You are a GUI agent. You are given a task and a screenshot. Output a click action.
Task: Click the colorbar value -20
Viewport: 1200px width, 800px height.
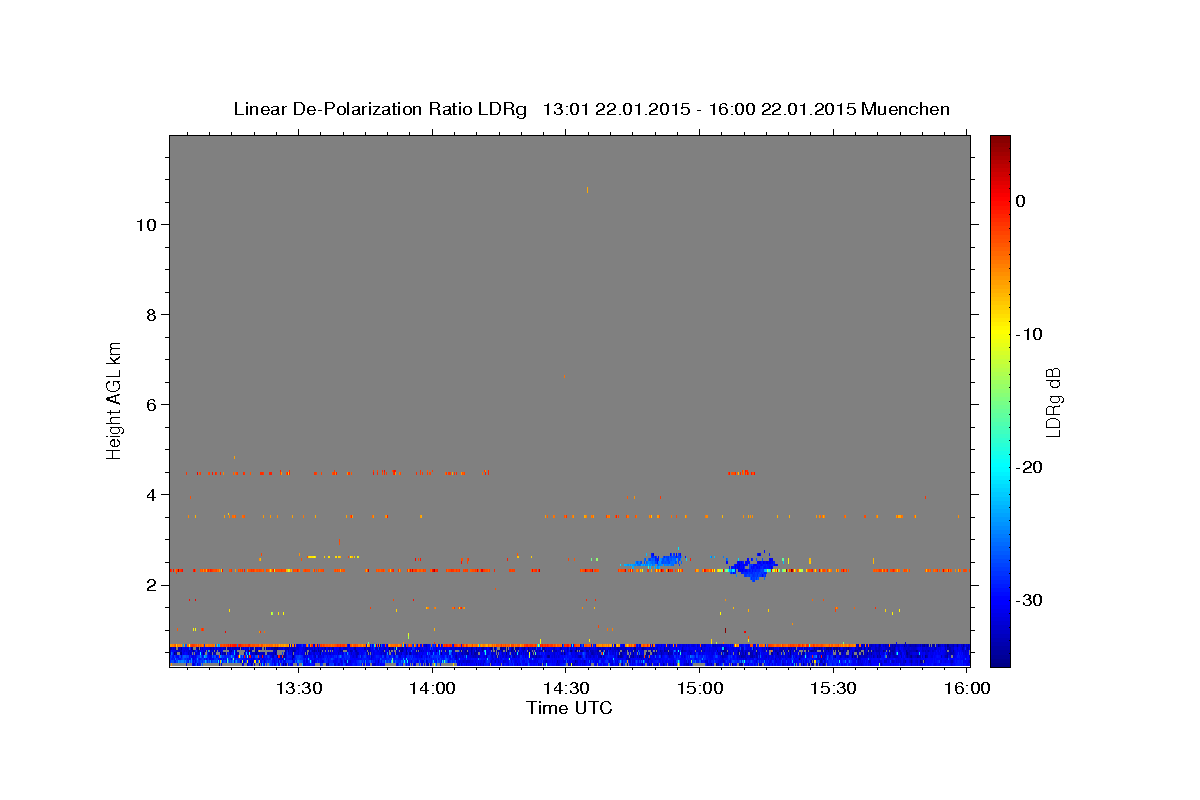pyautogui.click(x=1029, y=467)
